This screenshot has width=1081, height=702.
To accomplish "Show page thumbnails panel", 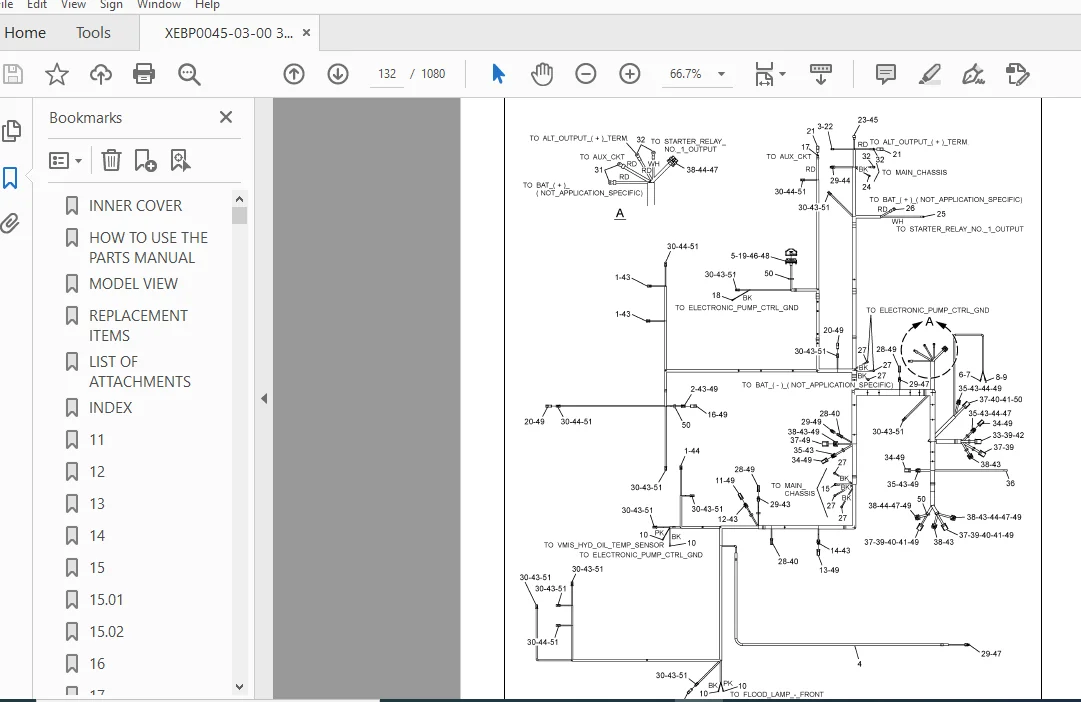I will 11,131.
